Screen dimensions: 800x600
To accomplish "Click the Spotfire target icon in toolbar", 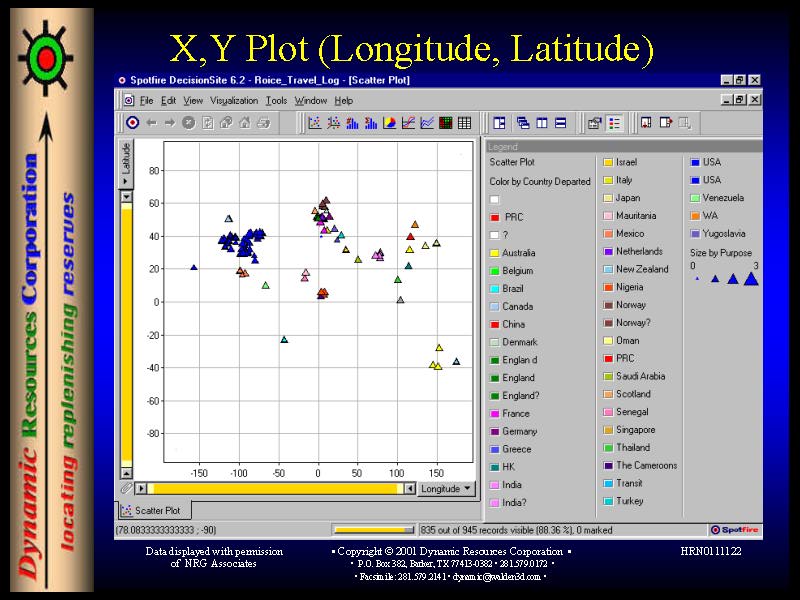I will (x=132, y=123).
